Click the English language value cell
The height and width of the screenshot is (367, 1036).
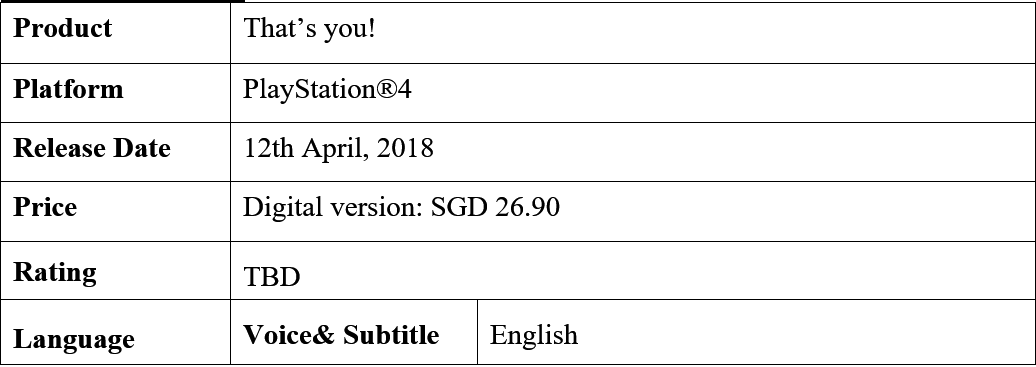(757, 333)
